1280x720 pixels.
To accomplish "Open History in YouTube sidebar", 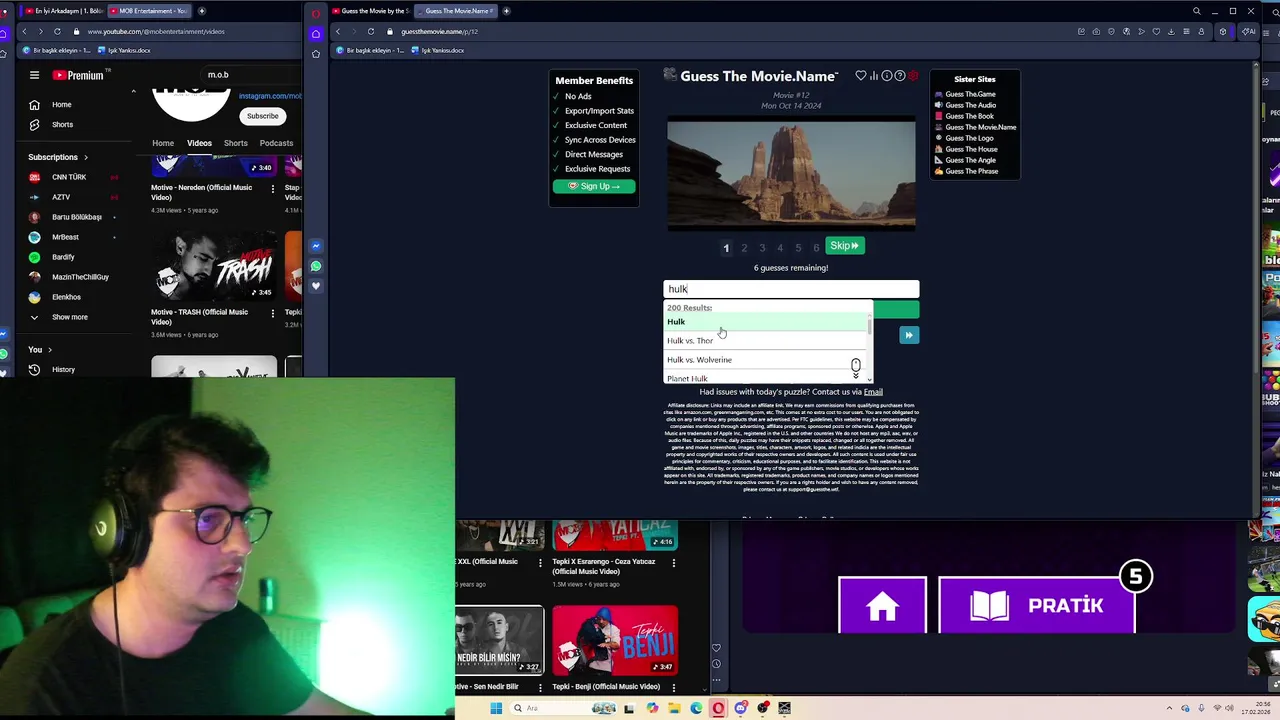I will 63,369.
